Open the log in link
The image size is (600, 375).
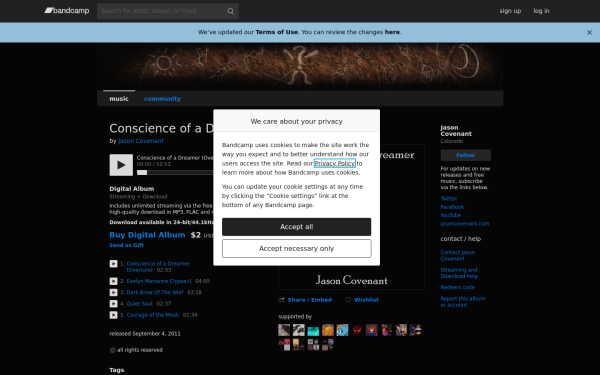(541, 11)
